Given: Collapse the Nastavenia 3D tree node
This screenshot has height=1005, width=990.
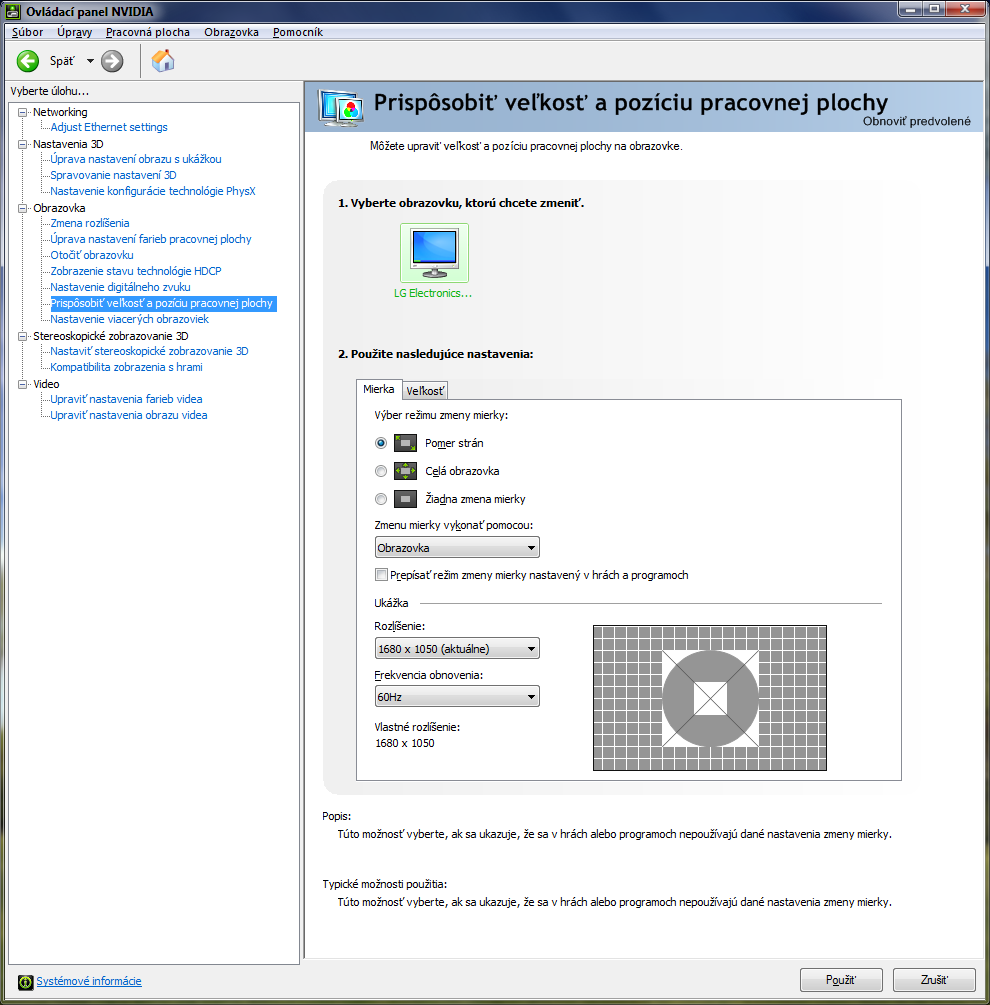Looking at the screenshot, I should click(23, 144).
